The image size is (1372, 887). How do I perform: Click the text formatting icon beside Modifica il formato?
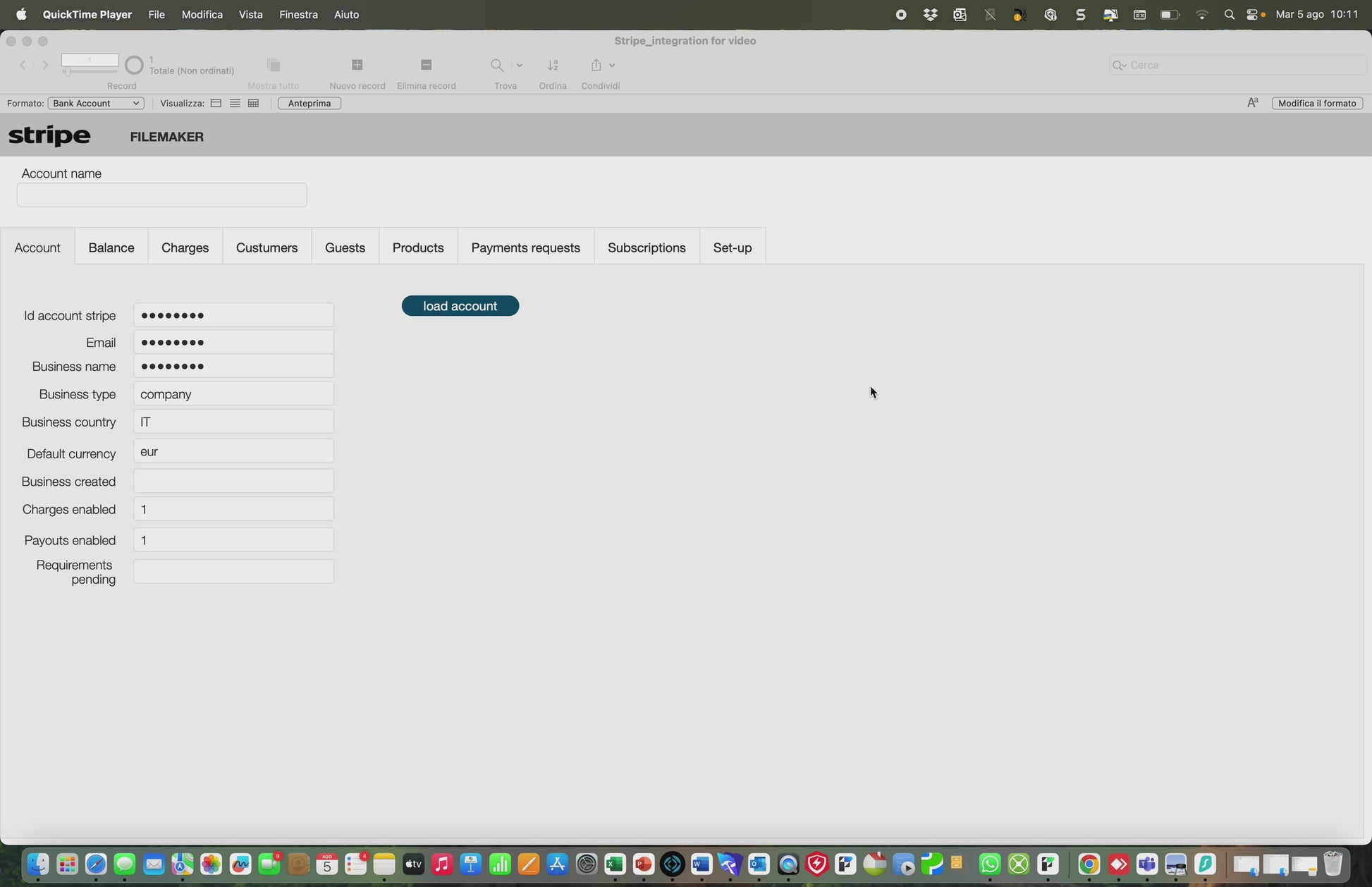1252,103
